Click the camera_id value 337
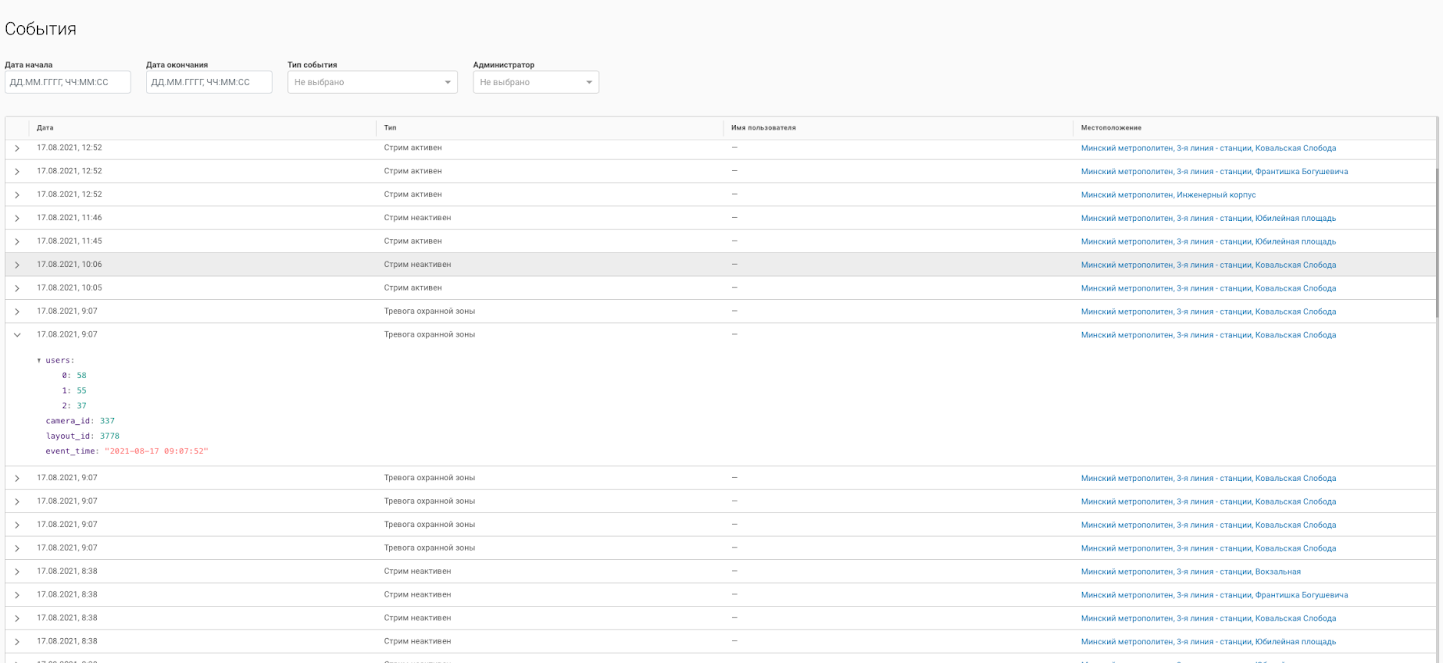The image size is (1443, 663). (107, 421)
